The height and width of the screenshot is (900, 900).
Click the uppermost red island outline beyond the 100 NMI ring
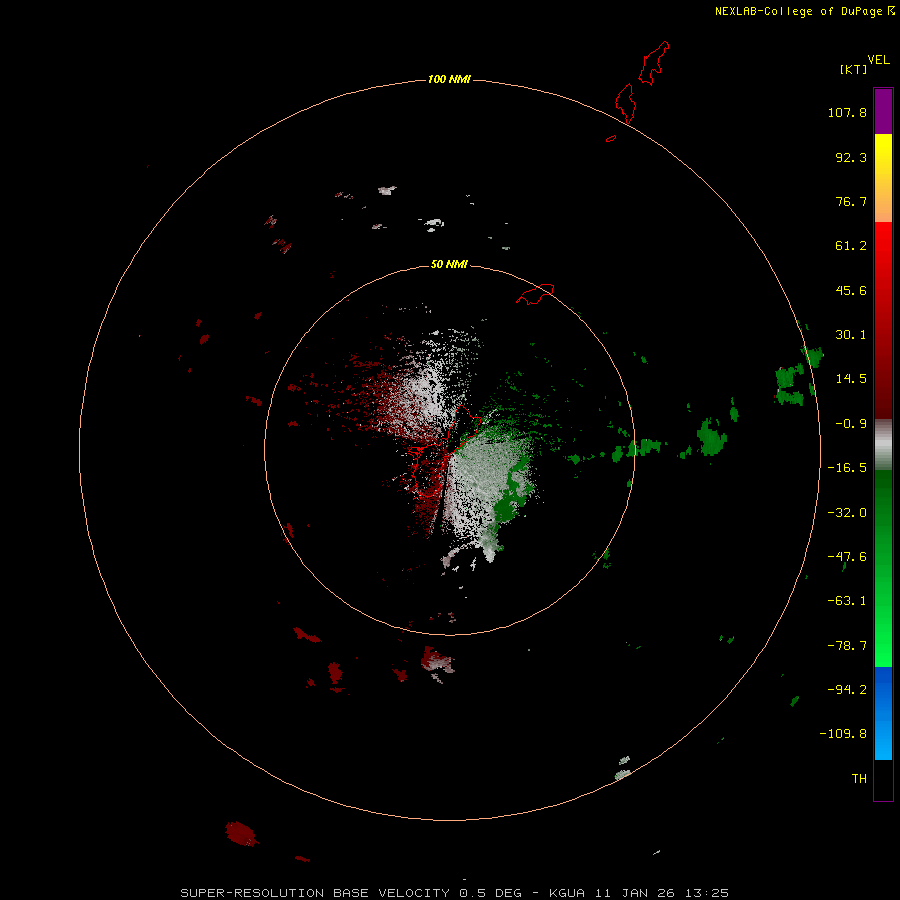[654, 63]
